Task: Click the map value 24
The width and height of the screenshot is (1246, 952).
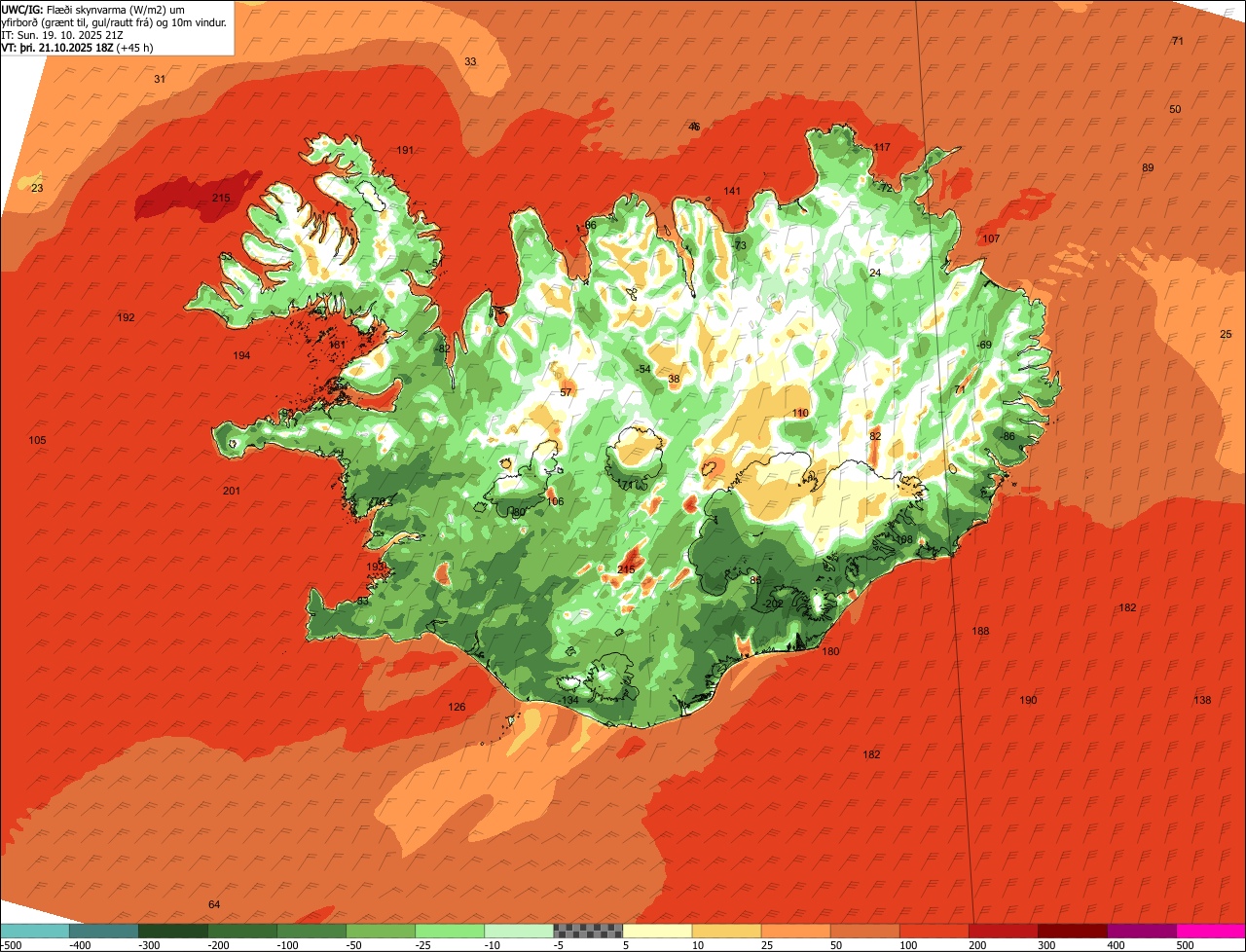Action: point(875,273)
